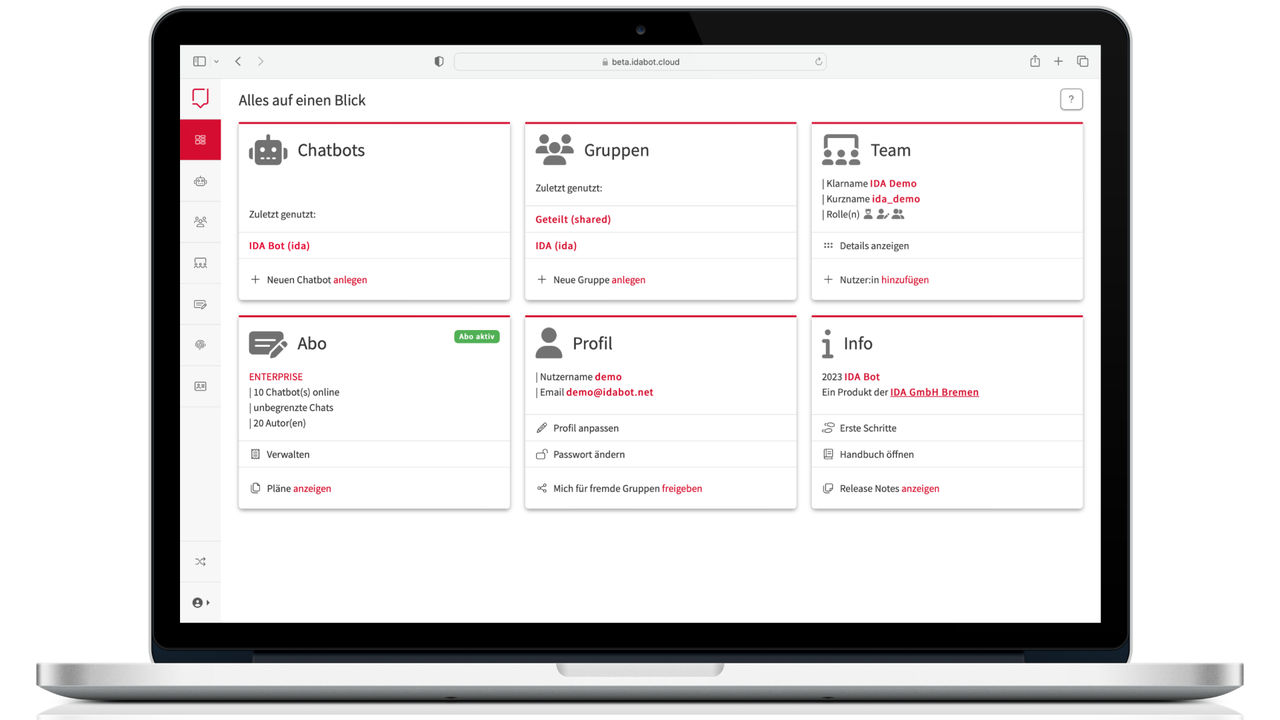Click the subscription edit icon in sidebar
The width and height of the screenshot is (1280, 720).
coord(200,304)
